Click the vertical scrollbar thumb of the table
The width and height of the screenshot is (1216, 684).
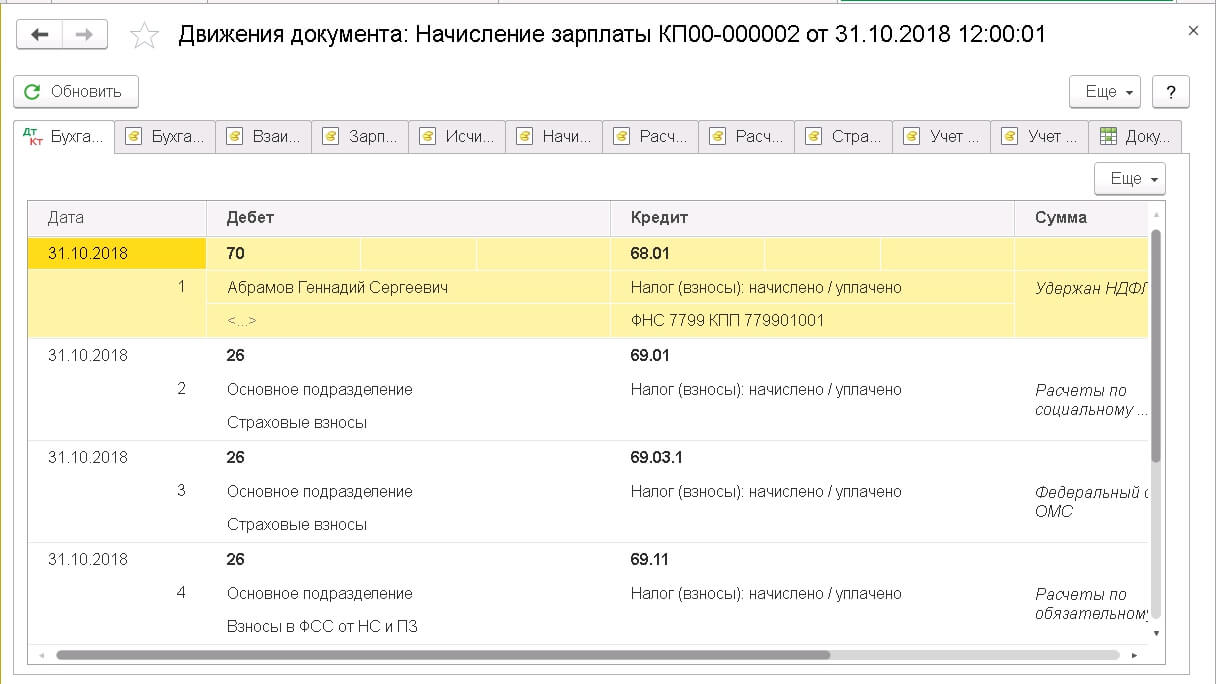point(1156,345)
